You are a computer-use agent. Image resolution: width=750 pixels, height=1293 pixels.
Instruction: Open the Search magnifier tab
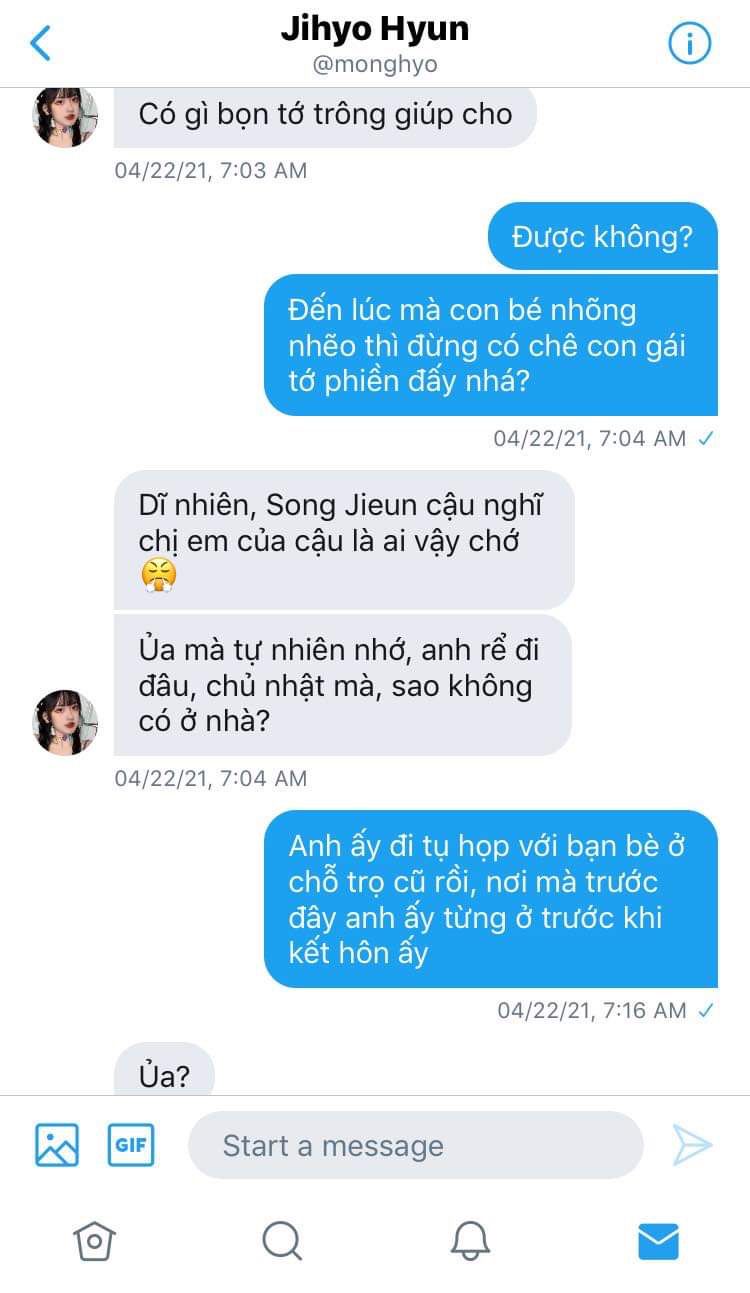pyautogui.click(x=282, y=1241)
